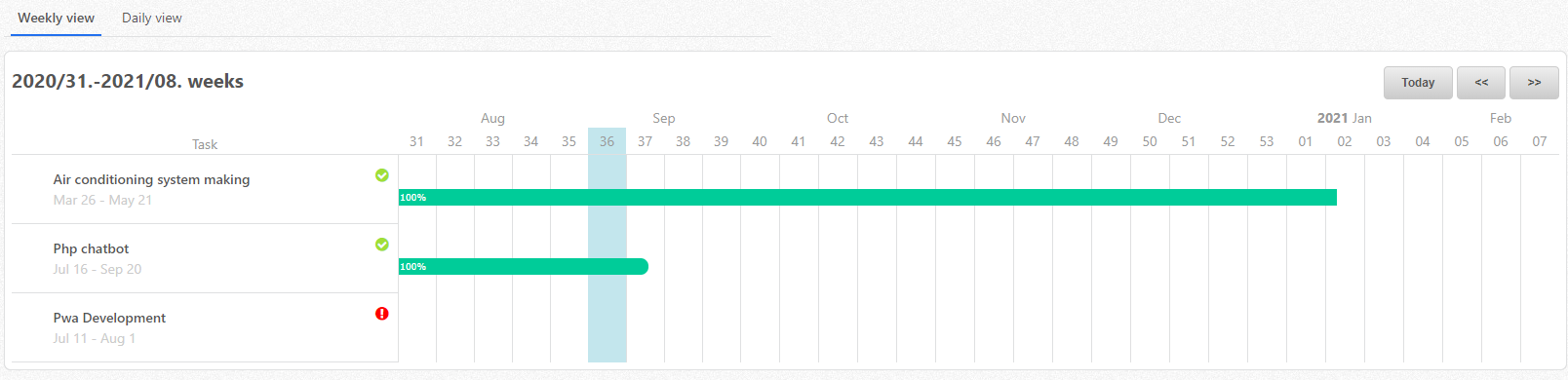The width and height of the screenshot is (1568, 380).
Task: Open the Php chatbot task
Action: (x=91, y=248)
